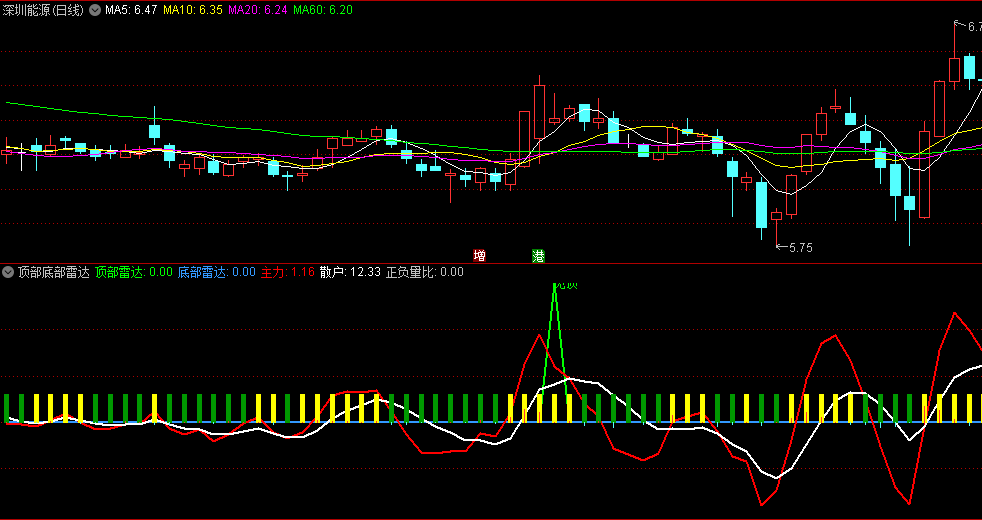The image size is (982, 520).
Task: Click the 底部雷达: 0.00 value
Action: (x=217, y=272)
